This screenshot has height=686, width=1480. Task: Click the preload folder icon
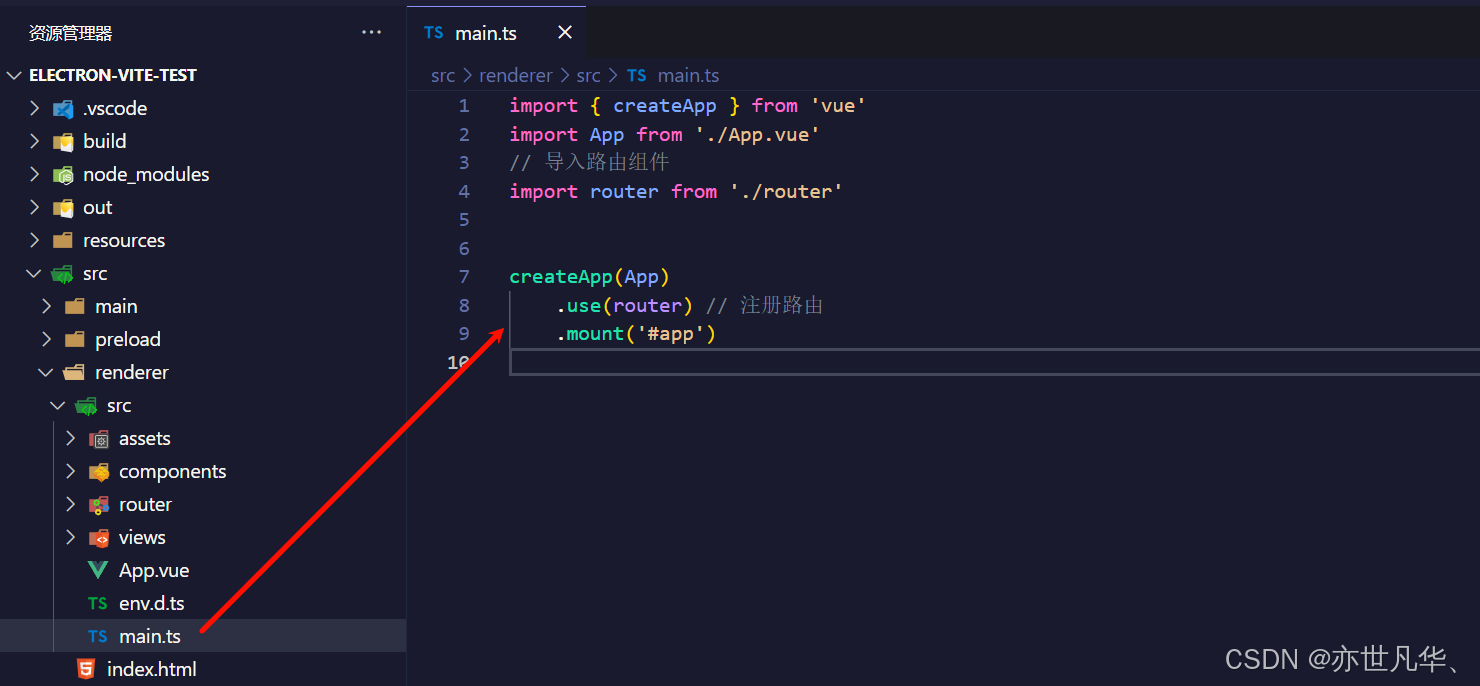75,339
